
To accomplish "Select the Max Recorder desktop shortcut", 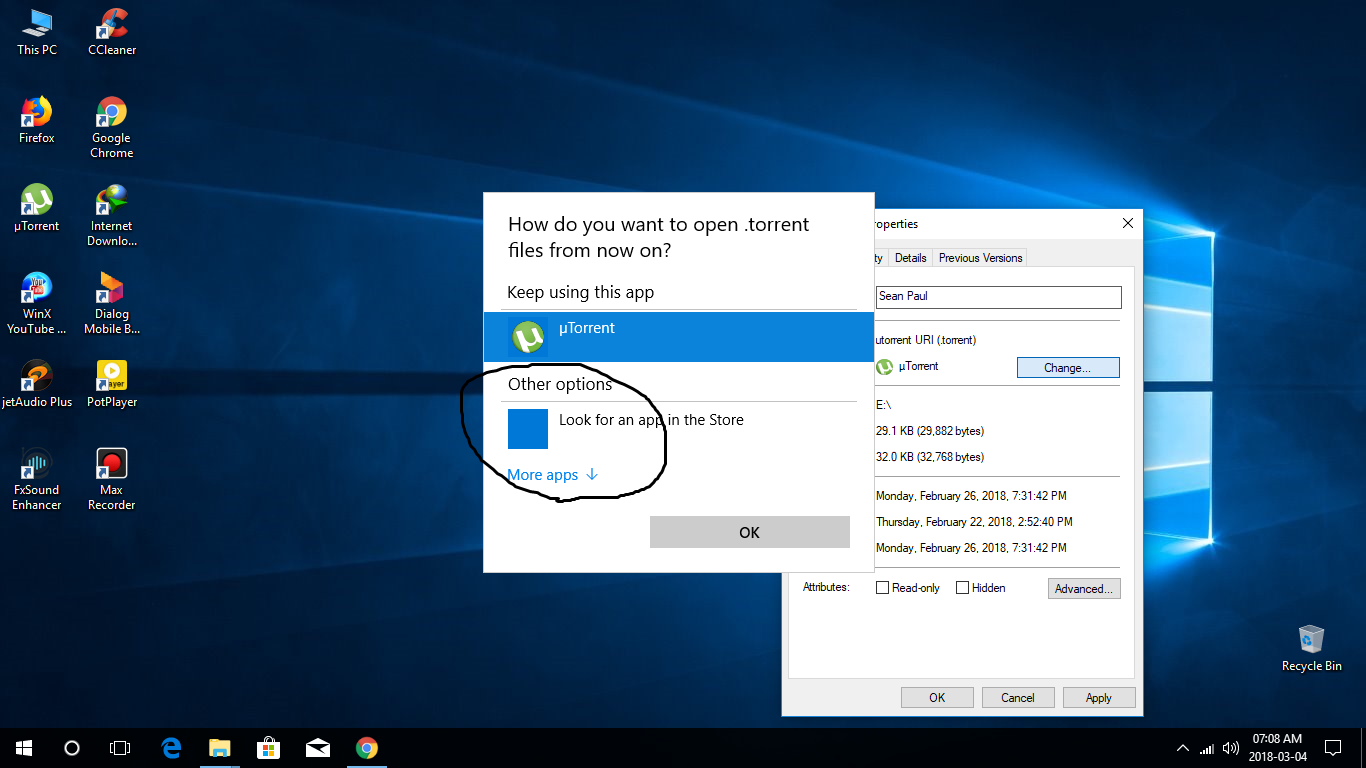I will (x=112, y=480).
